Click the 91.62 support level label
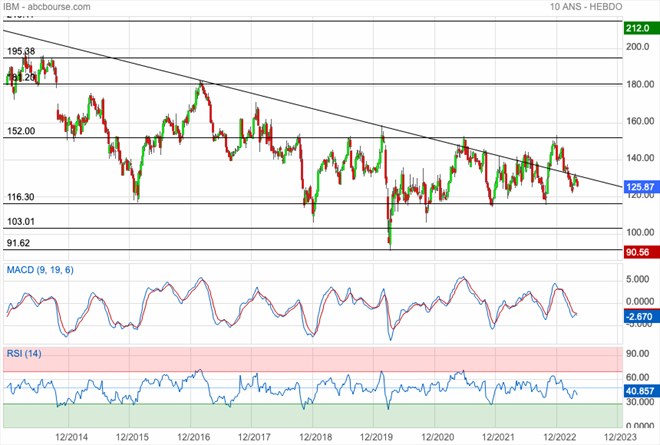The height and width of the screenshot is (445, 660). tap(19, 243)
